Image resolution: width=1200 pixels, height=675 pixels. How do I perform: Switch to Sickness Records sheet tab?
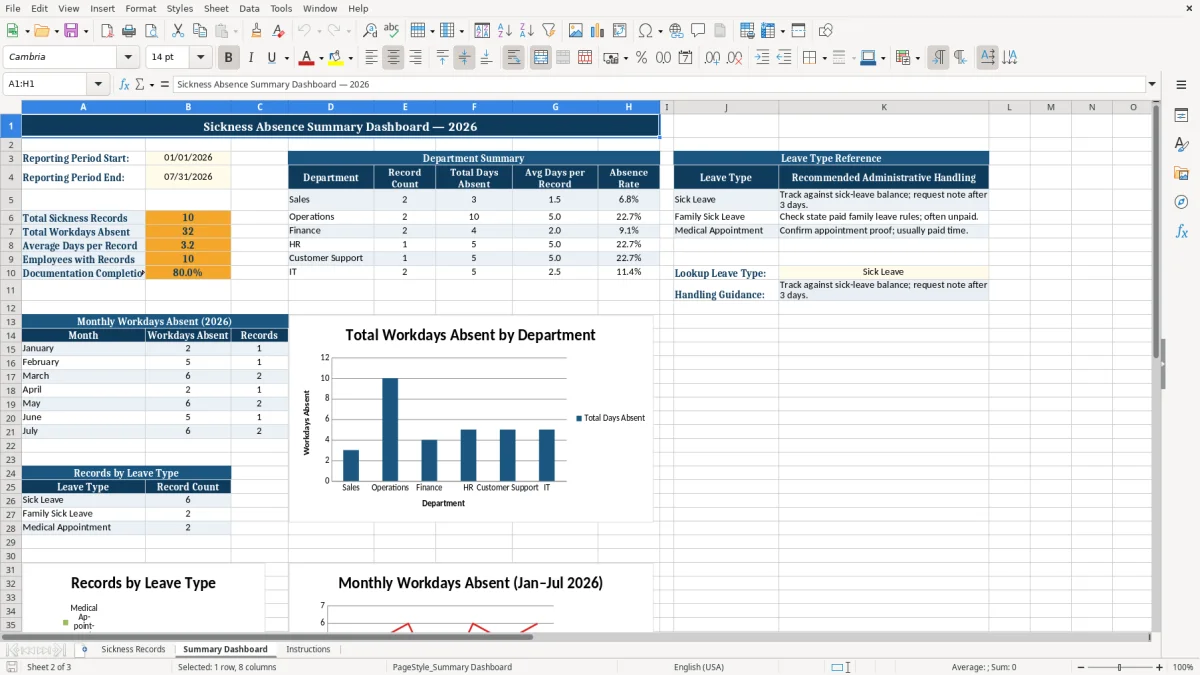coord(133,649)
